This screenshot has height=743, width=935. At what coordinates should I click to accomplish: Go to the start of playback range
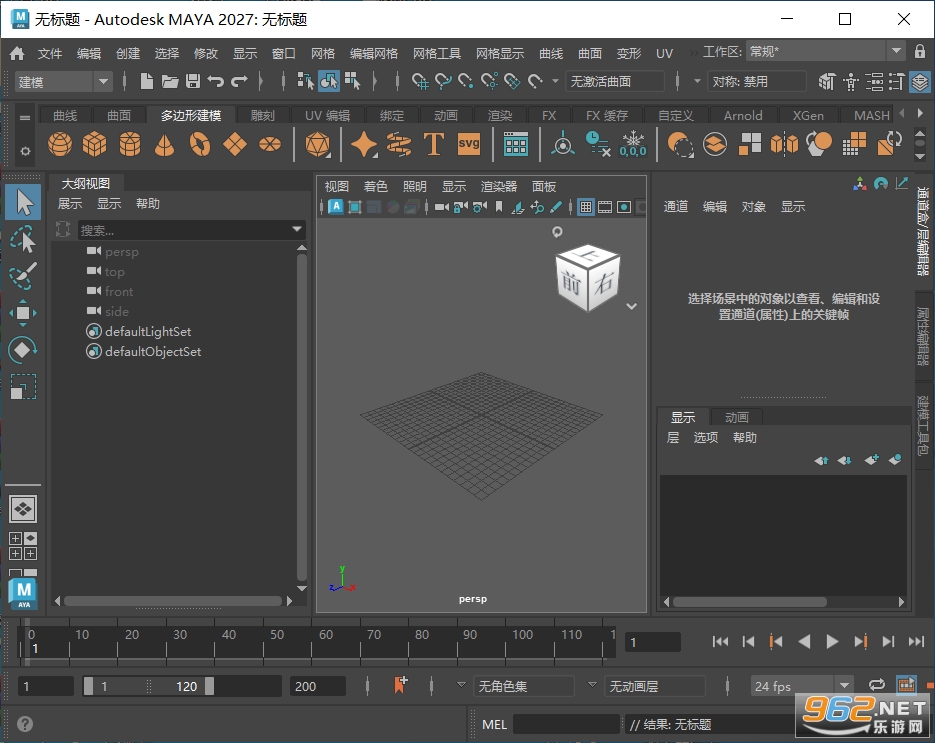click(x=720, y=642)
